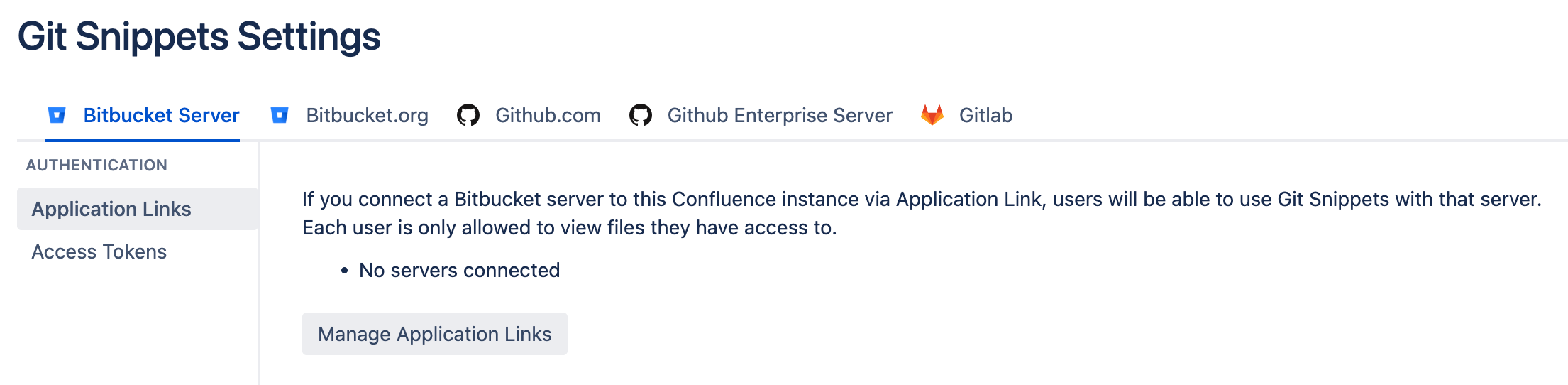
Task: Click the bullet before "No servers connected"
Action: click(x=345, y=271)
